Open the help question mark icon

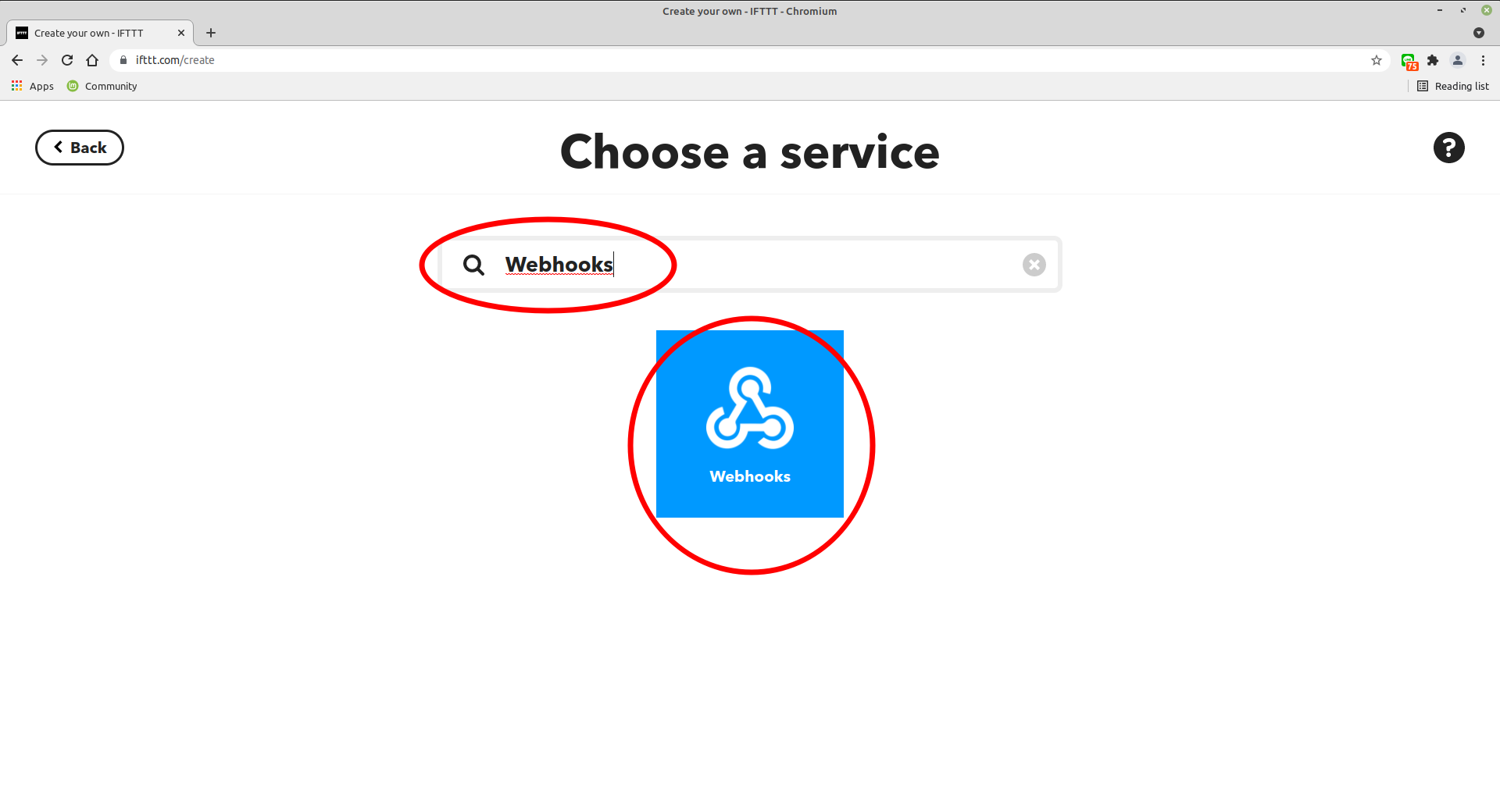click(x=1448, y=148)
